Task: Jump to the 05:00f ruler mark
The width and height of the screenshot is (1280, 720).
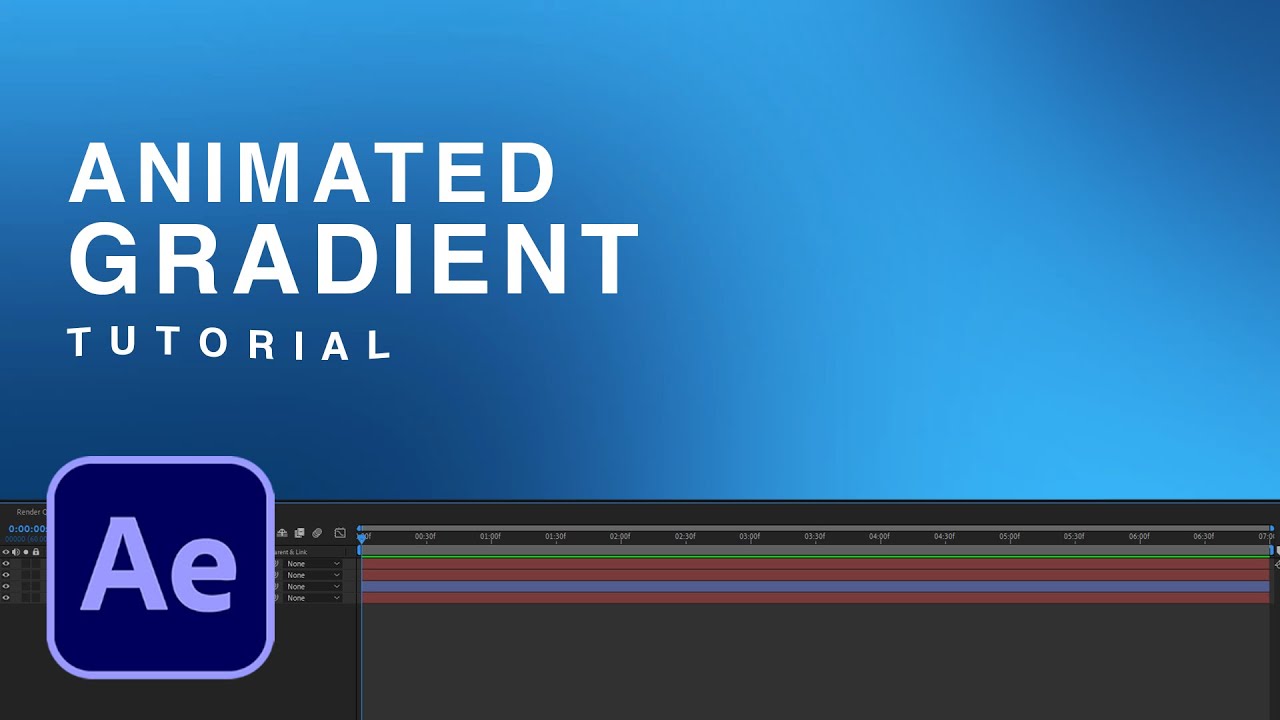Action: pos(1009,536)
